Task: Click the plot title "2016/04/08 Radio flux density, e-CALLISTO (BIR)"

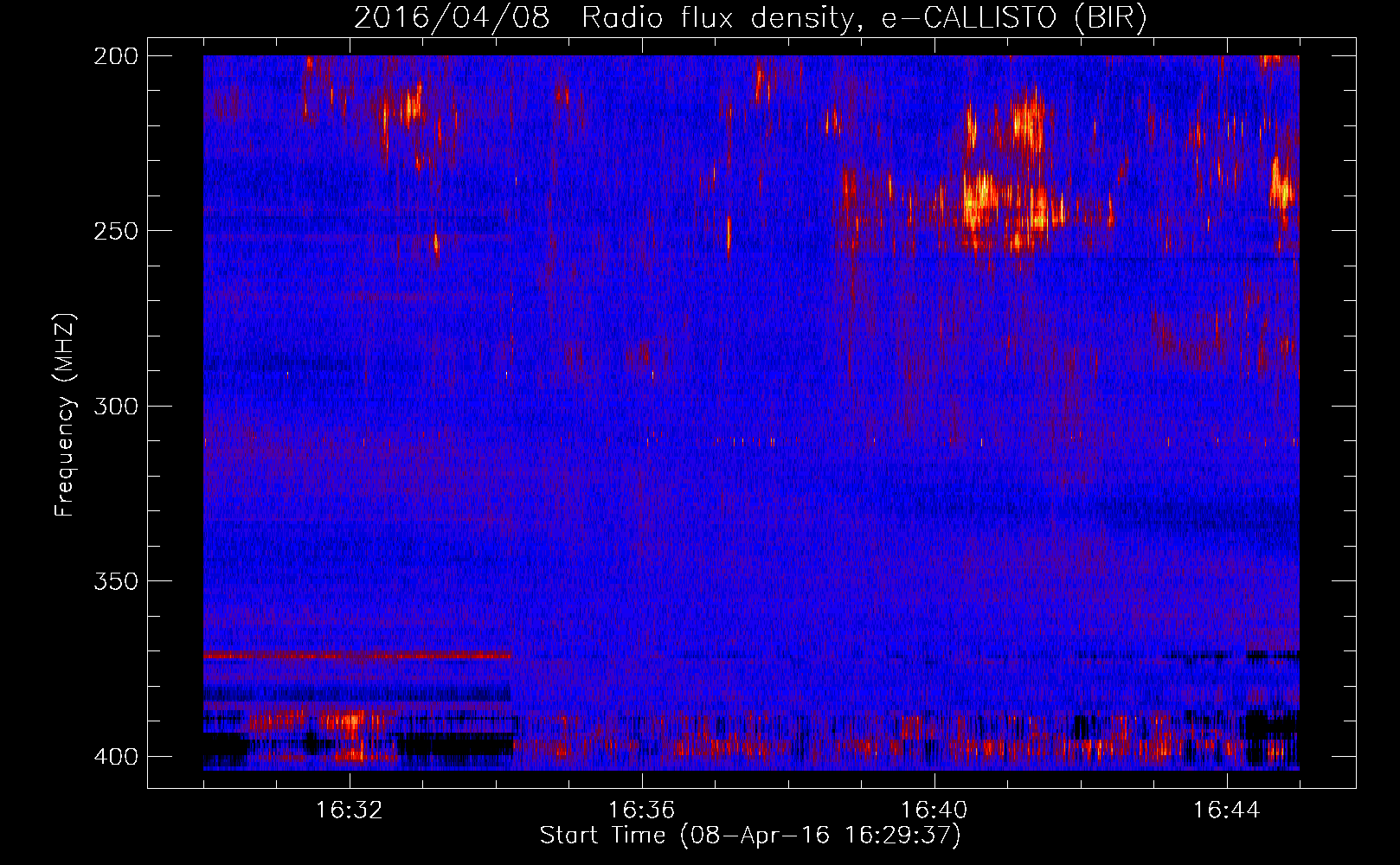Action: pos(751,18)
